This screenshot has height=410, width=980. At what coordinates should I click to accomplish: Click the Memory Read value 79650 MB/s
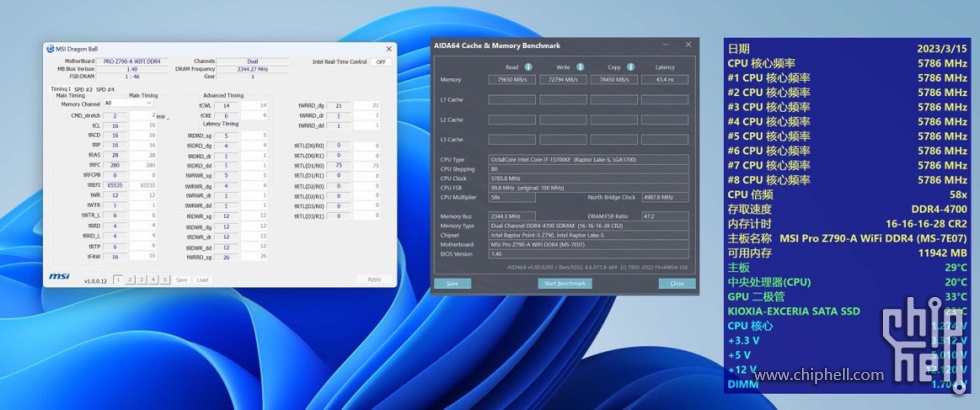point(512,80)
